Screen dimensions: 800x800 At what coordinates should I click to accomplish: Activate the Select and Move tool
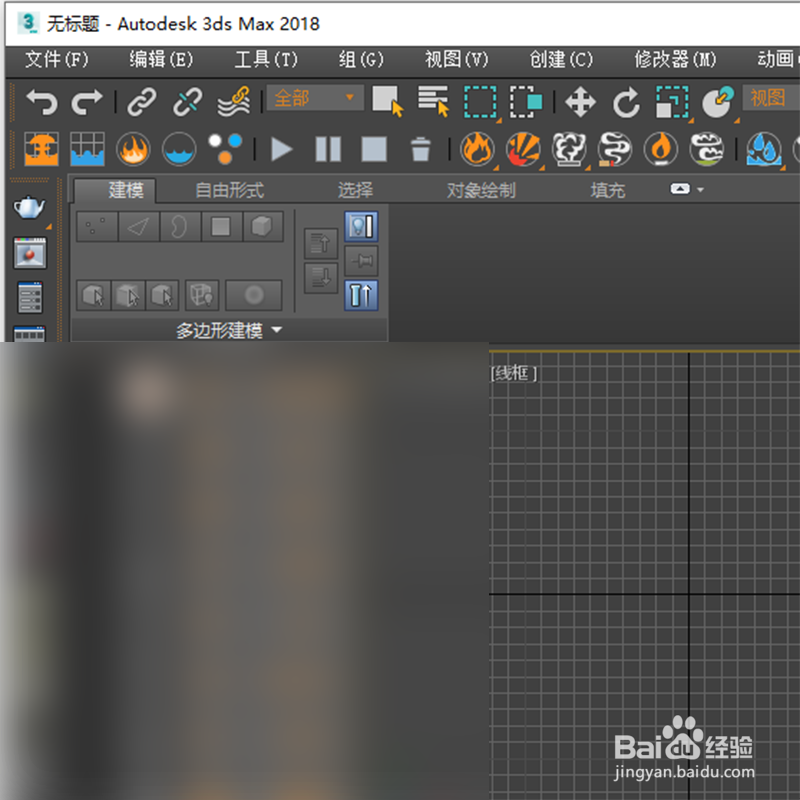[580, 102]
